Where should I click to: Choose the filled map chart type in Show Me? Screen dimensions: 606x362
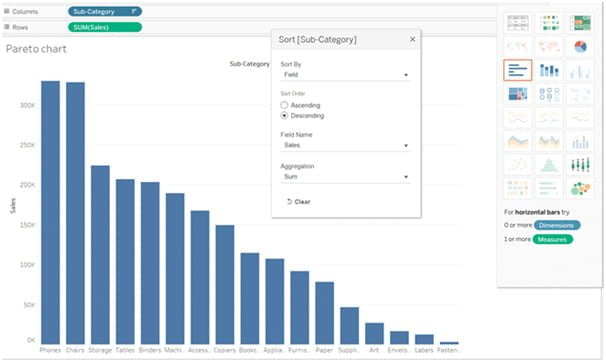click(x=549, y=47)
